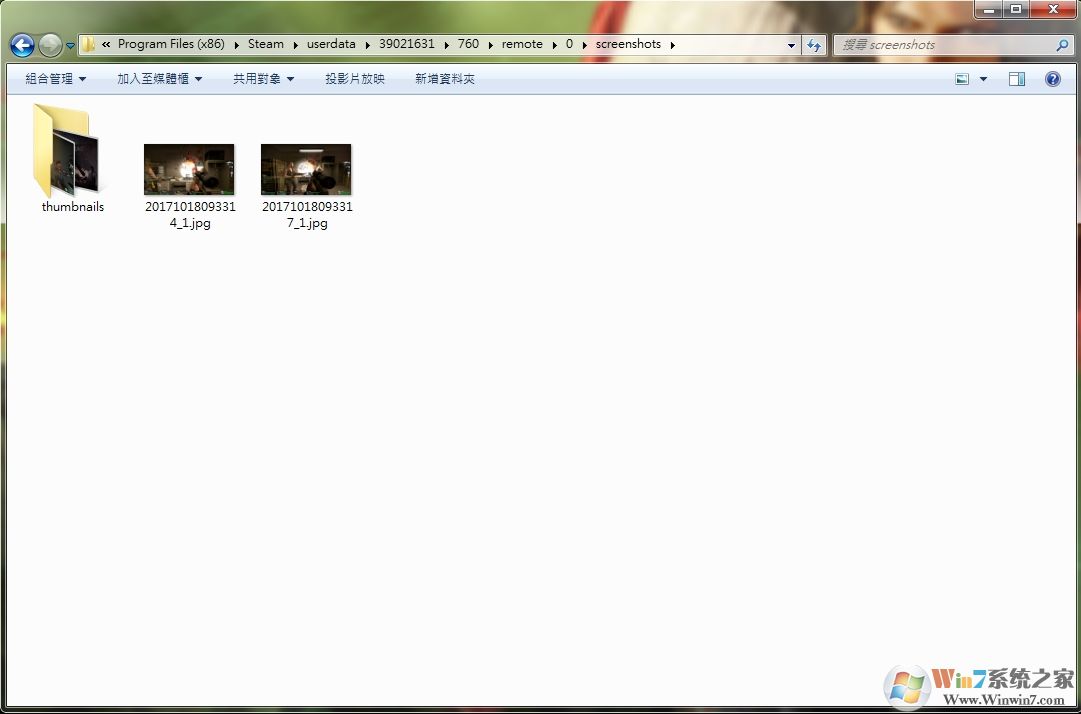Jump to Steam breadcrumb segment

(266, 44)
